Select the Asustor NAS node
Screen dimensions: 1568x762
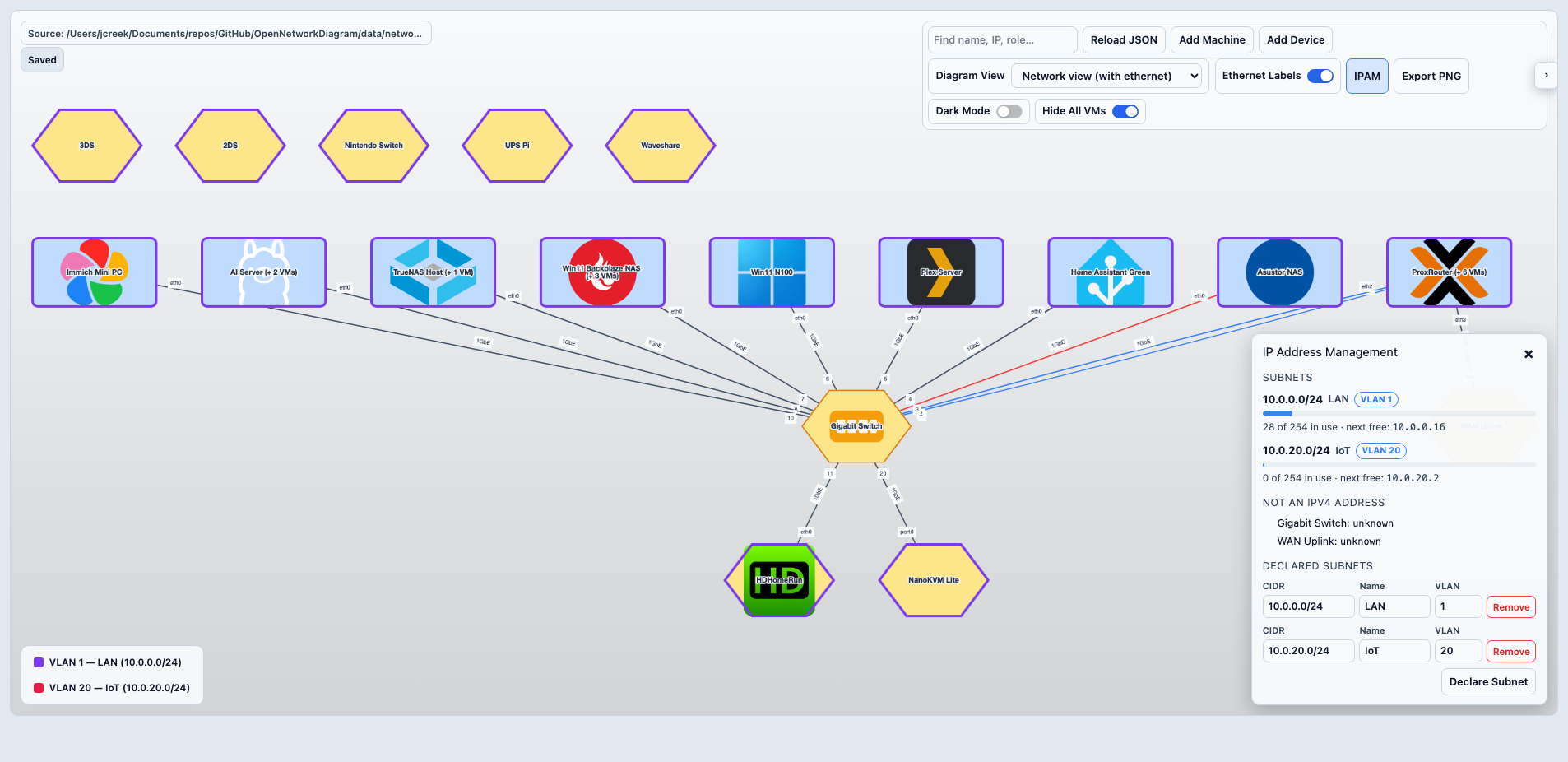1280,272
